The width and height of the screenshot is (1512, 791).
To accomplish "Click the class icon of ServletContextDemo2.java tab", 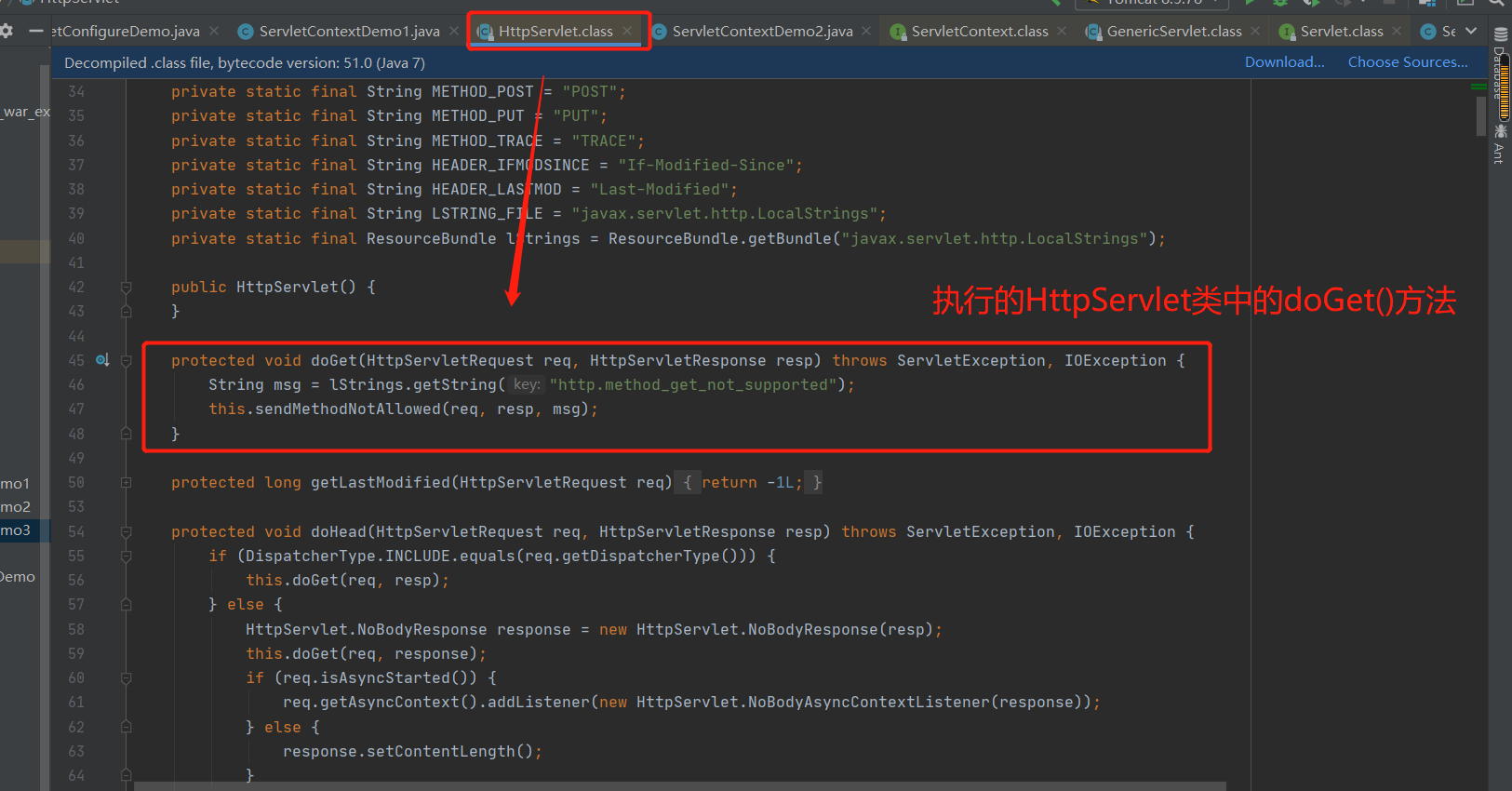I will 659,32.
